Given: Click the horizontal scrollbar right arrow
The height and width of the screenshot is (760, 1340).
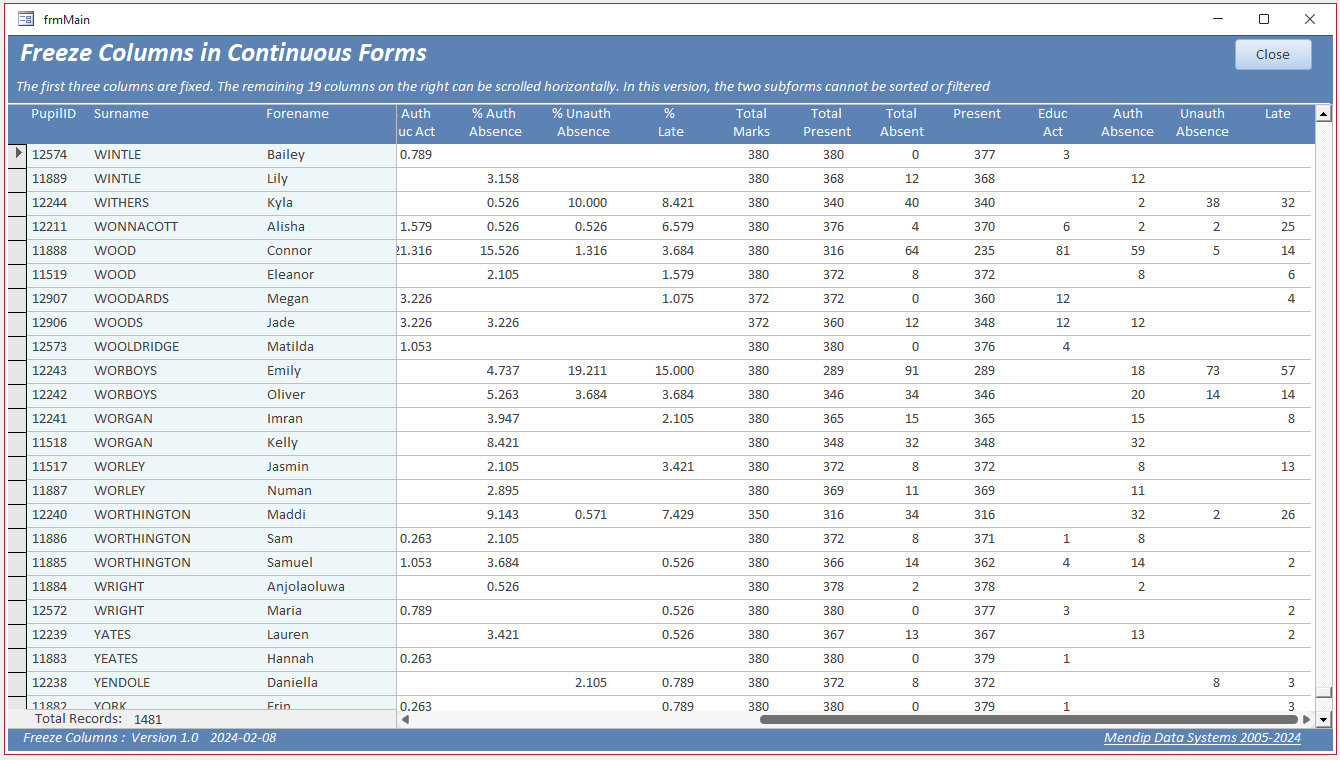Looking at the screenshot, I should [x=1306, y=719].
